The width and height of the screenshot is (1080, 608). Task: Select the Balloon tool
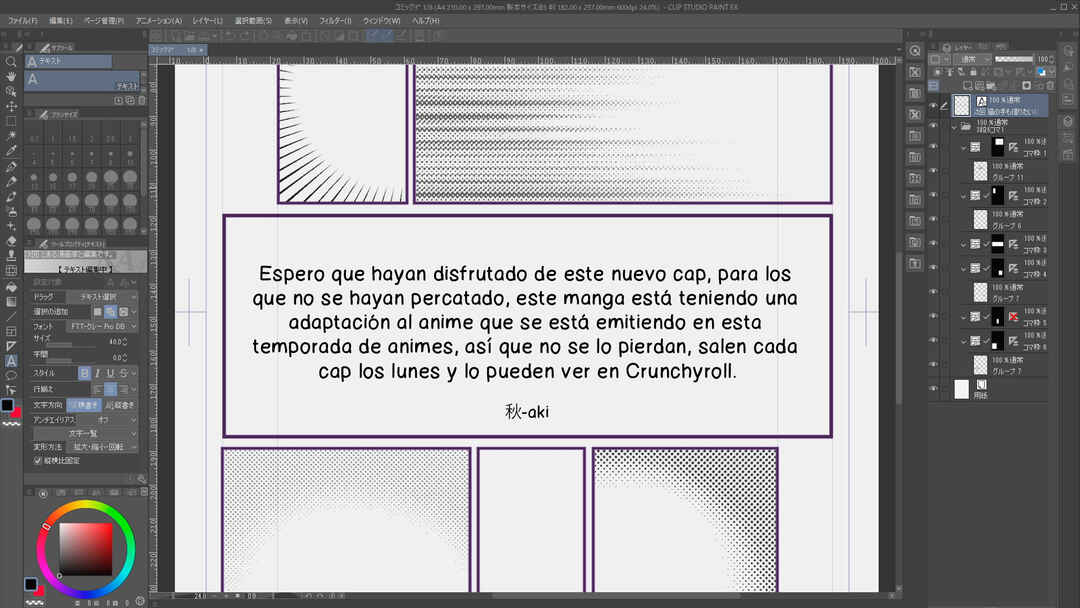pos(11,376)
